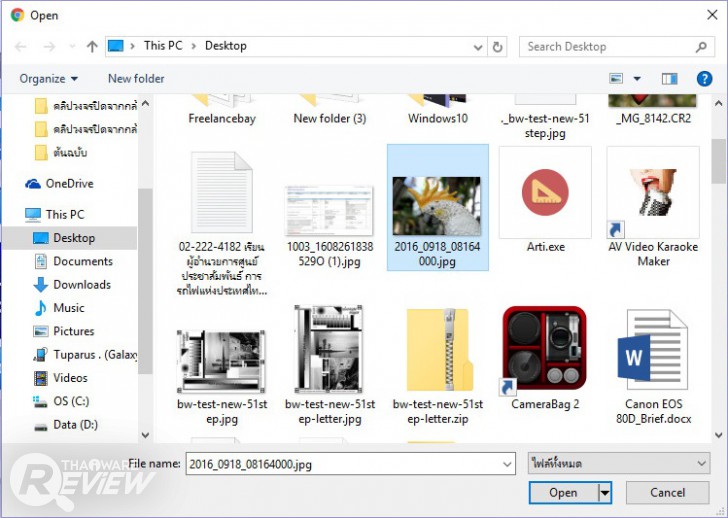Open Videos in navigation pane
The height and width of the screenshot is (518, 728).
61,378
